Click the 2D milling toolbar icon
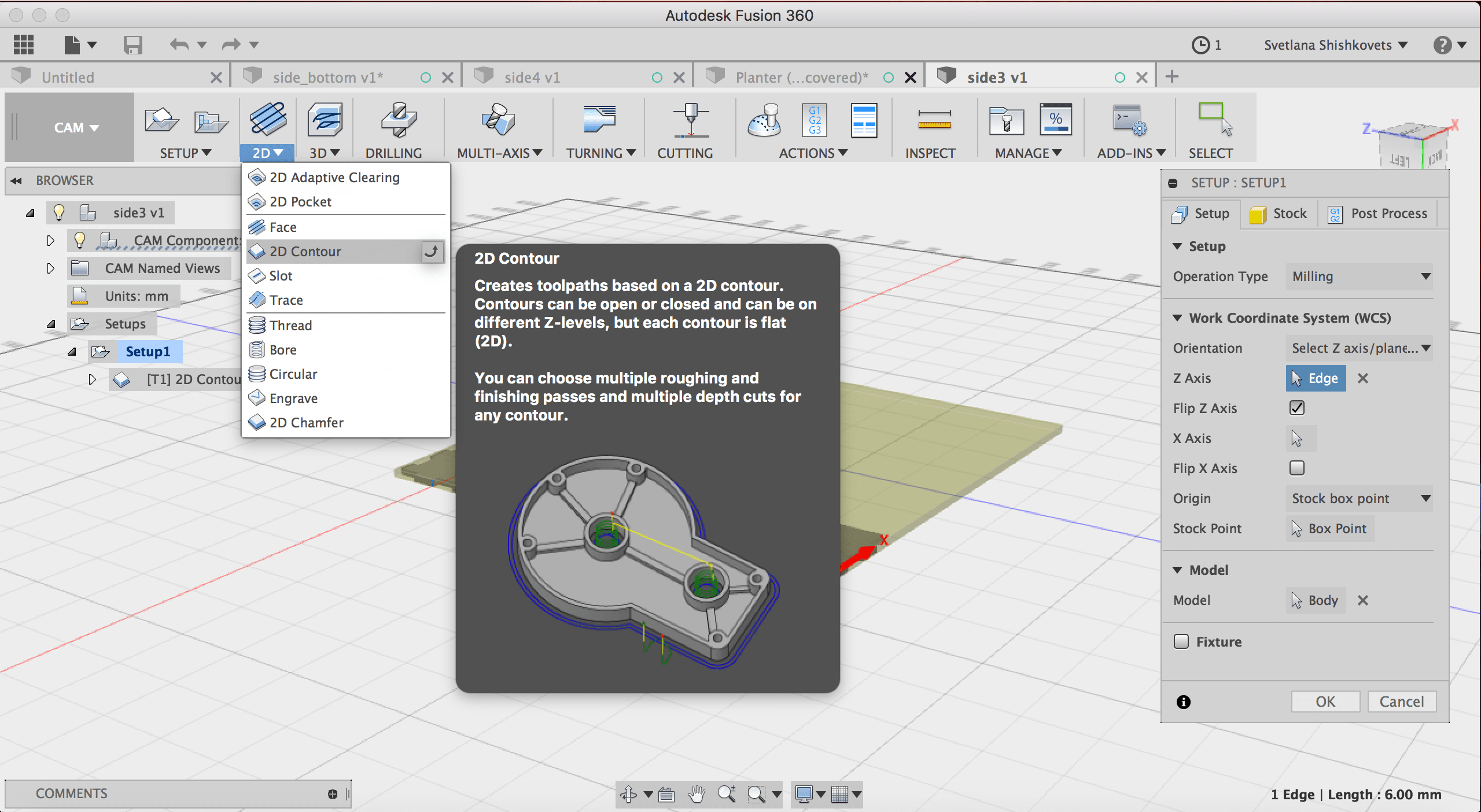 [x=268, y=119]
